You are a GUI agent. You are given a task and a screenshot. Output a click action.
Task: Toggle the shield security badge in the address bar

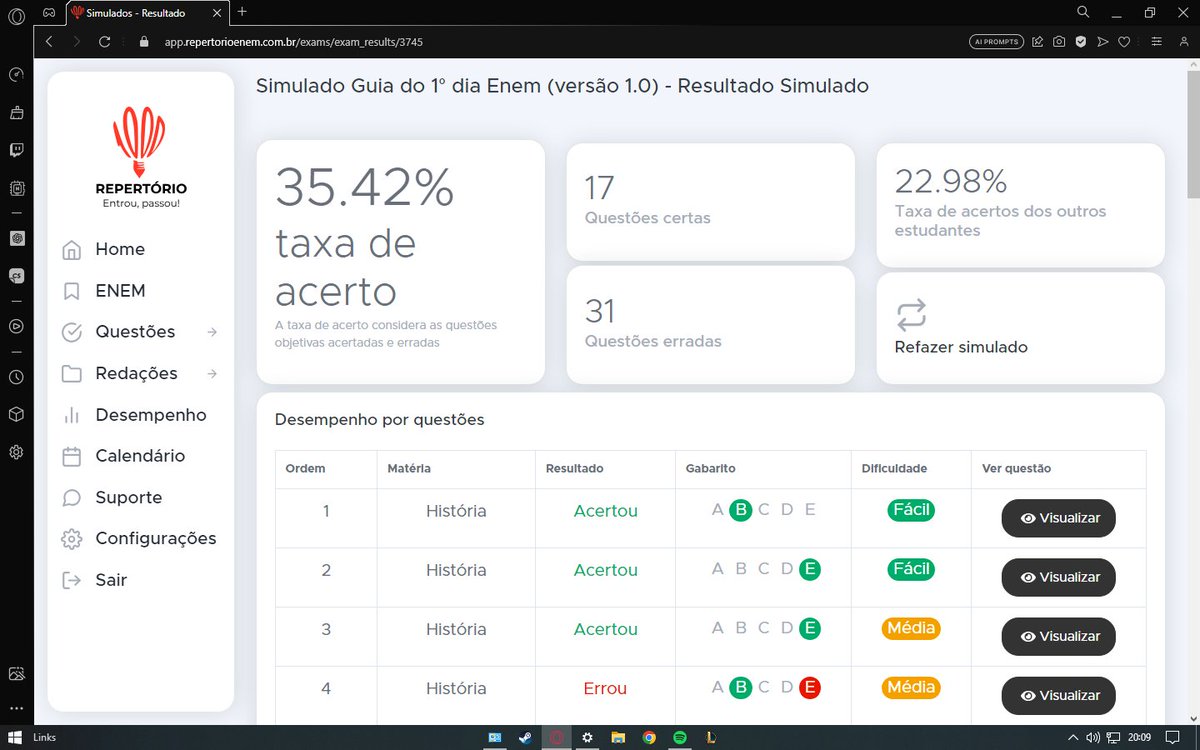point(1081,42)
